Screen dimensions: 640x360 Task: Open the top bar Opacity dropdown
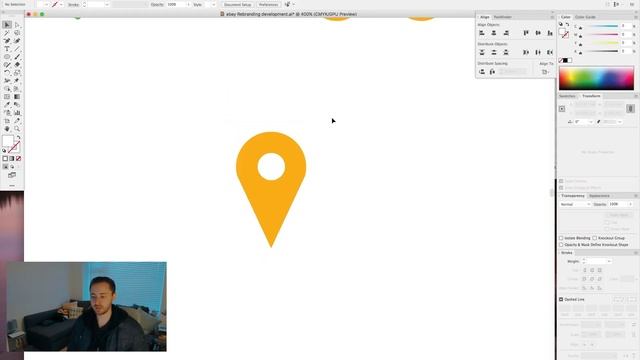pyautogui.click(x=189, y=4)
